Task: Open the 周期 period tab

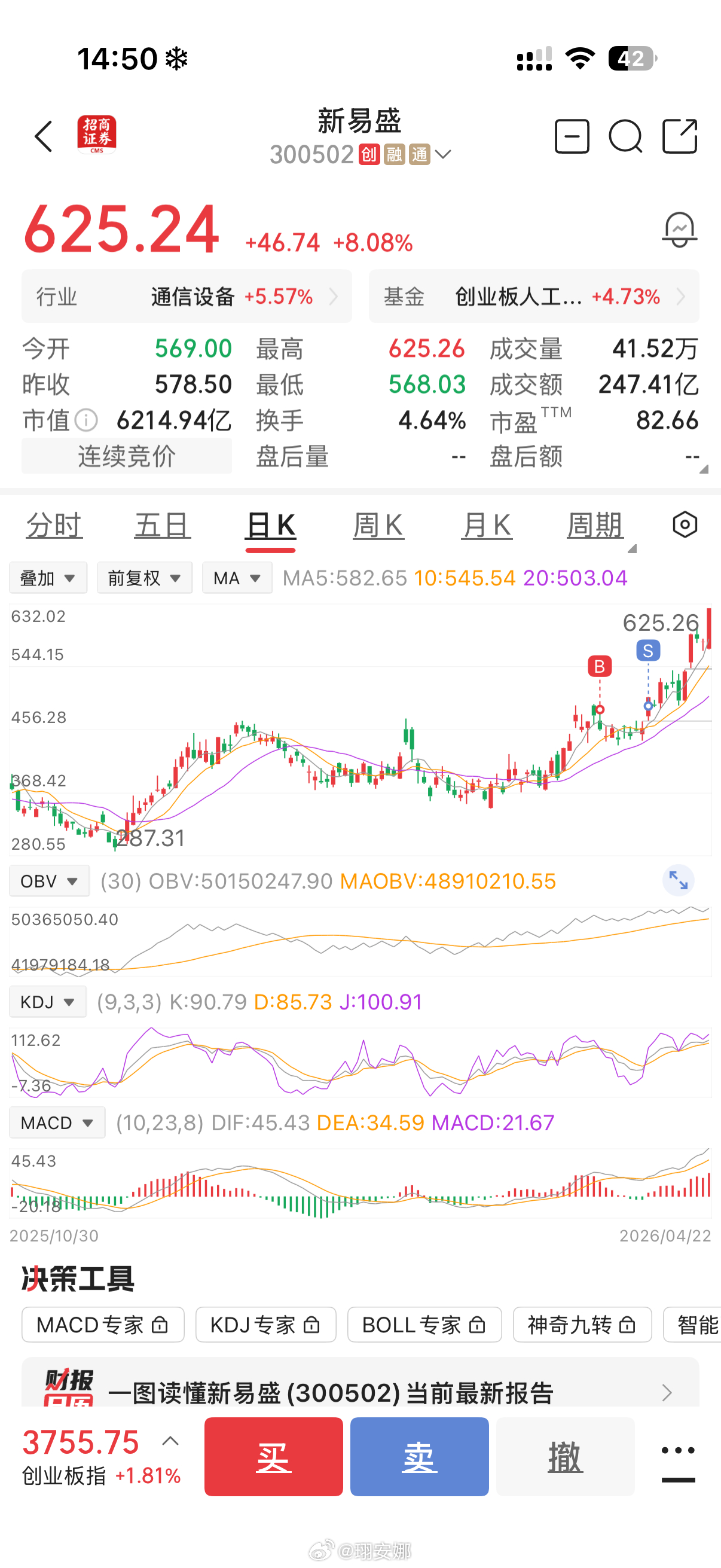Action: tap(595, 525)
